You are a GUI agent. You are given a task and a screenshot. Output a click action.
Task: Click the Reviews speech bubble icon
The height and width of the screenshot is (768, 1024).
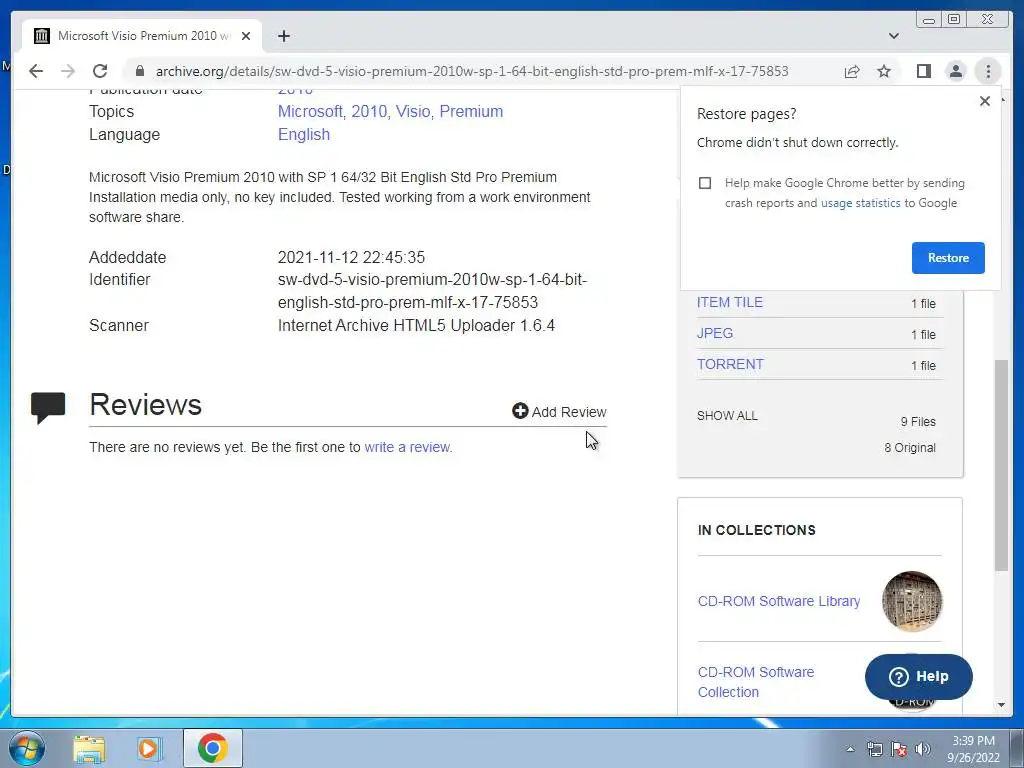[x=48, y=408]
